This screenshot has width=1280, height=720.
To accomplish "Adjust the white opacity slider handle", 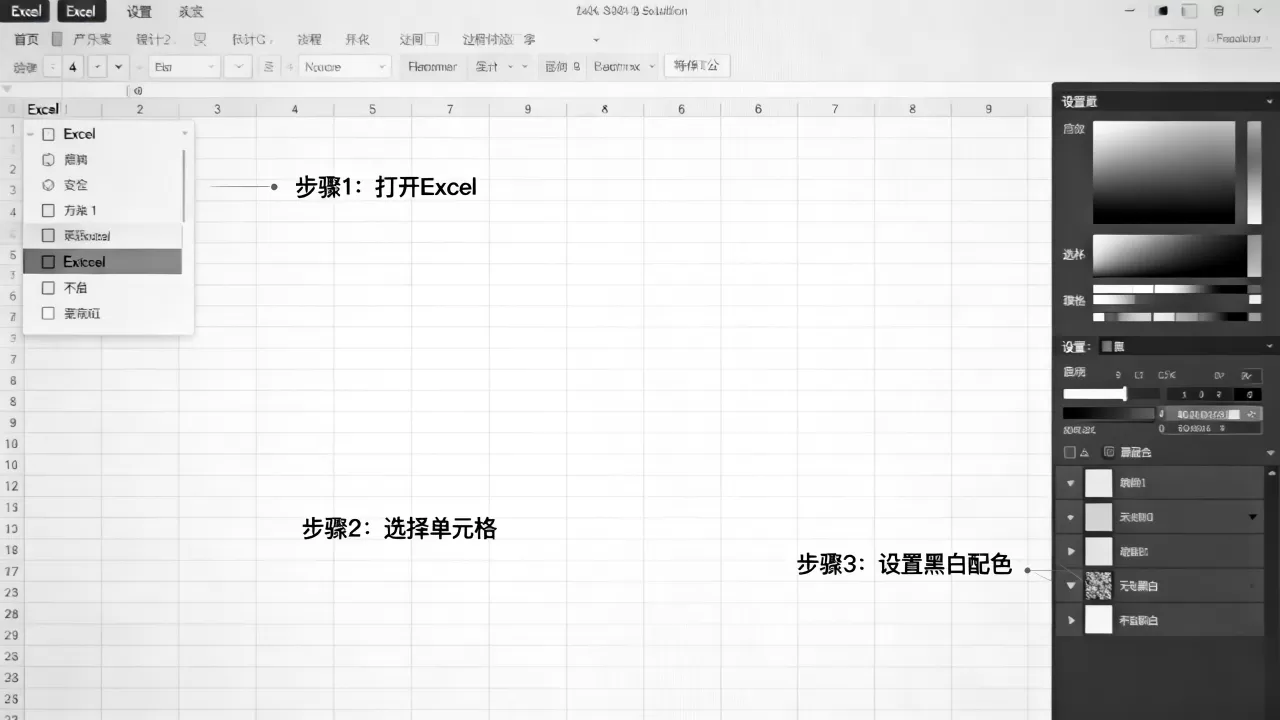I will pyautogui.click(x=1125, y=394).
